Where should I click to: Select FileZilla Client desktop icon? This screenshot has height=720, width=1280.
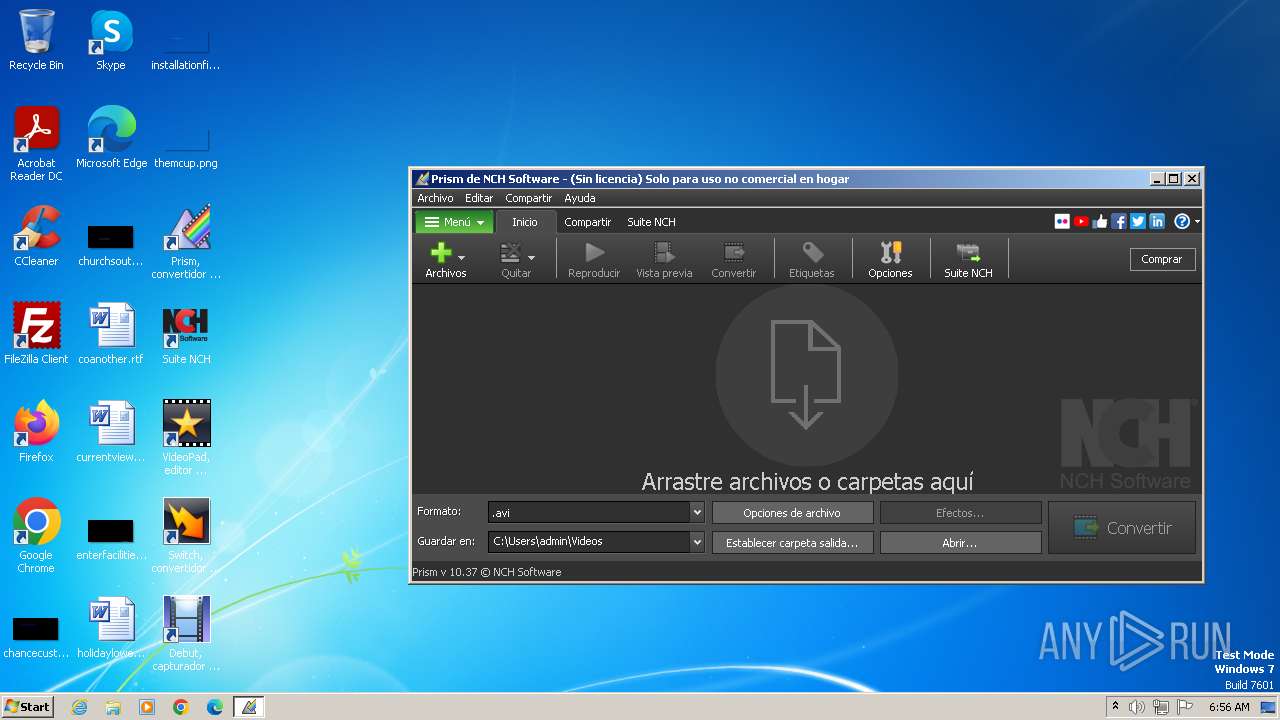click(36, 333)
